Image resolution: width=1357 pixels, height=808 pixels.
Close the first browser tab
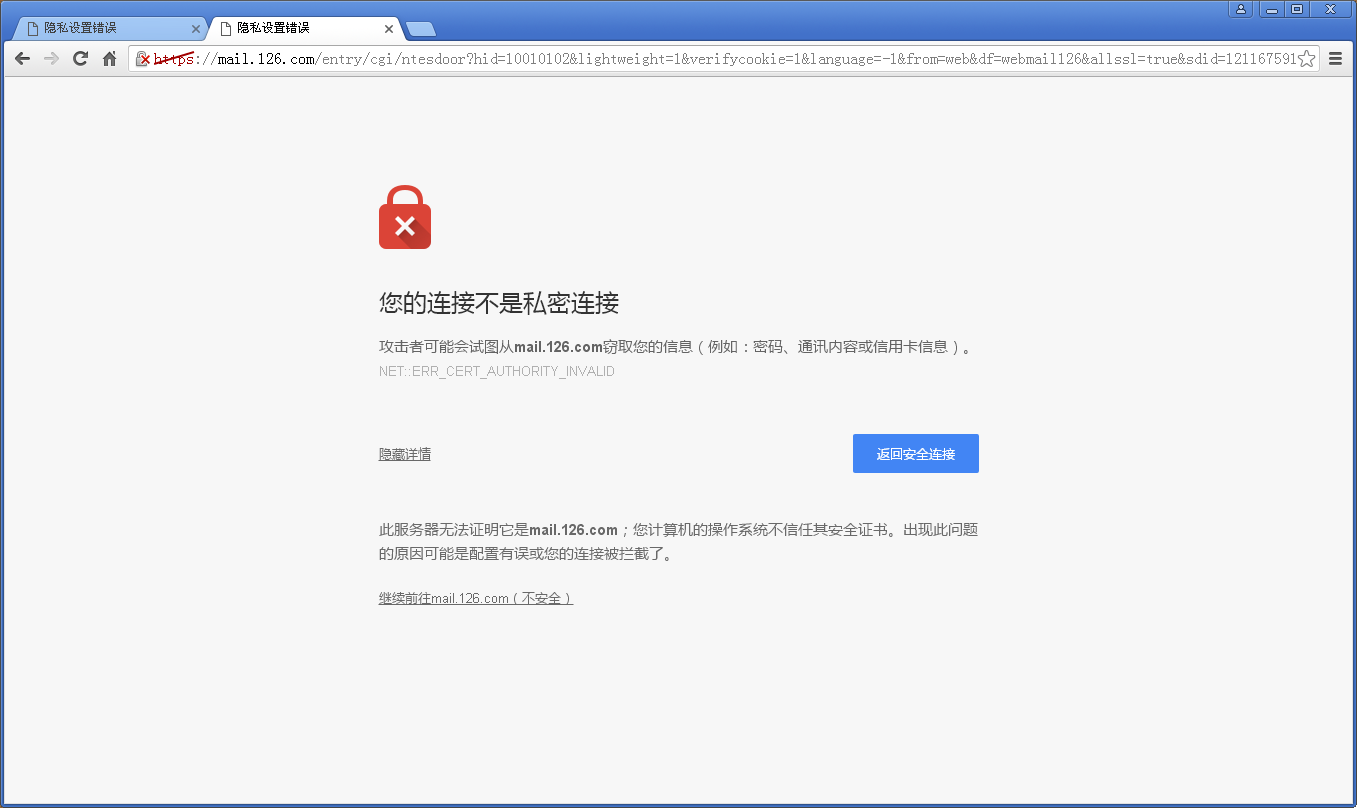(x=196, y=29)
